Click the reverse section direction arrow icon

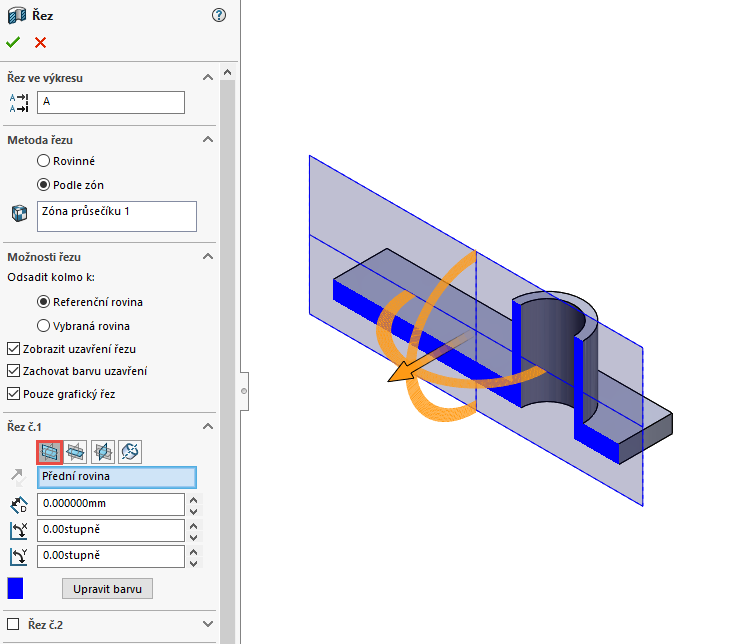tap(18, 477)
